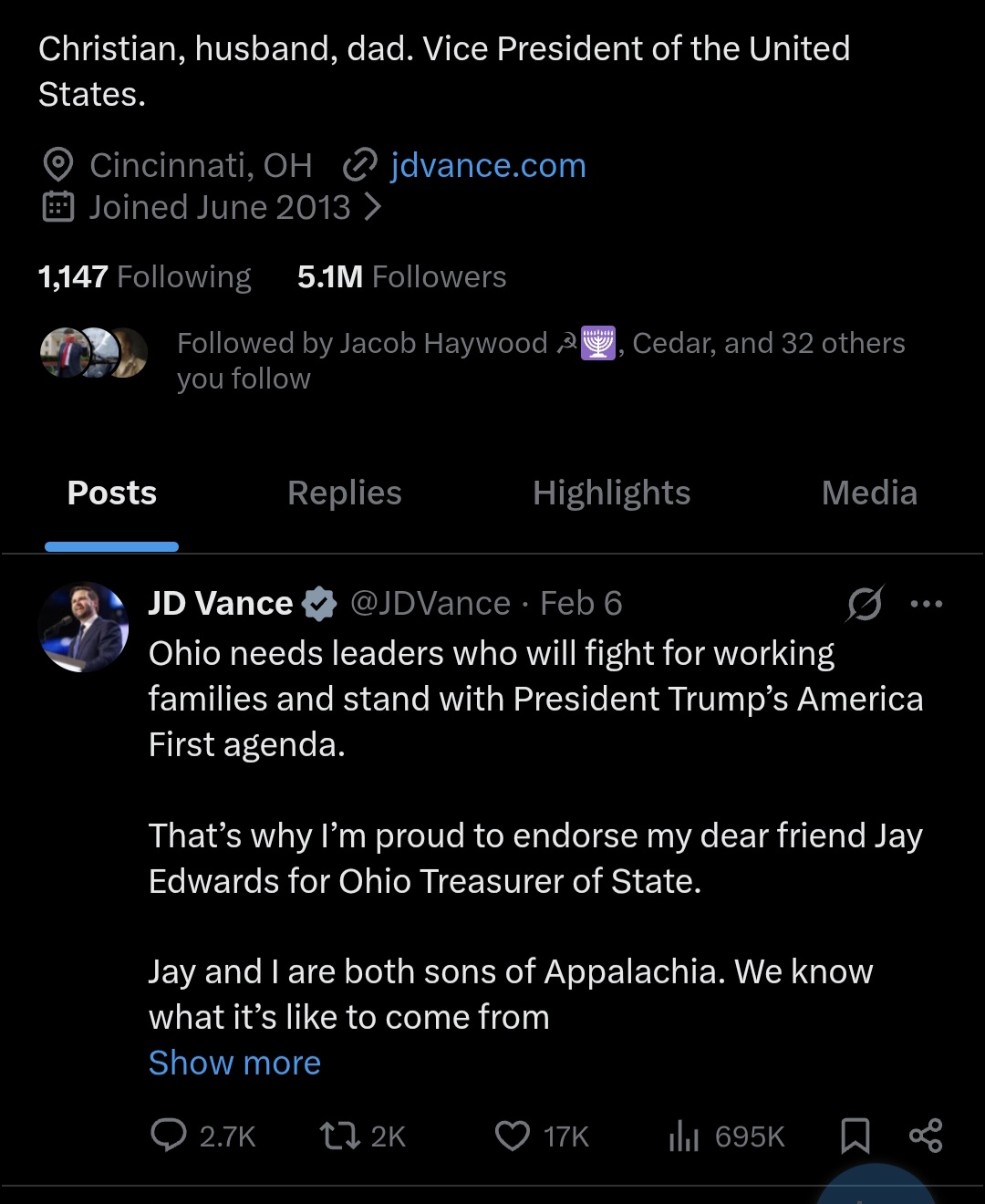Tap the location pin icon by Cincinnati
The height and width of the screenshot is (1204, 985).
[x=58, y=165]
